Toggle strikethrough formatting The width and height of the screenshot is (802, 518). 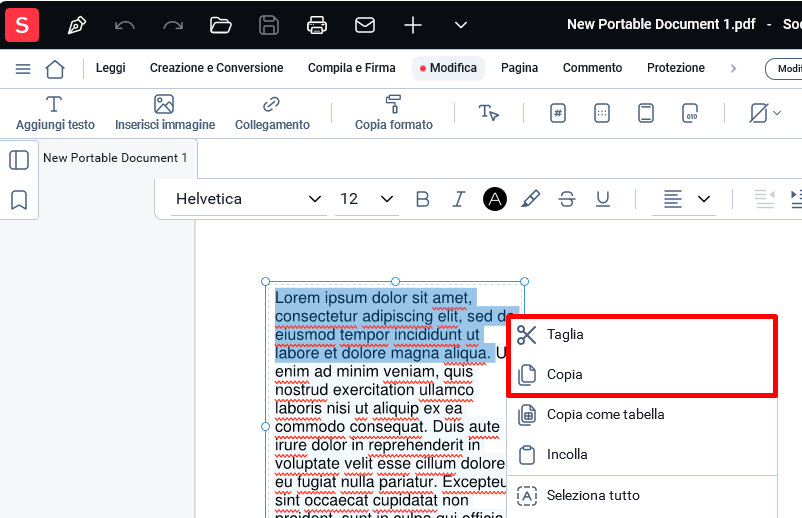pyautogui.click(x=567, y=199)
